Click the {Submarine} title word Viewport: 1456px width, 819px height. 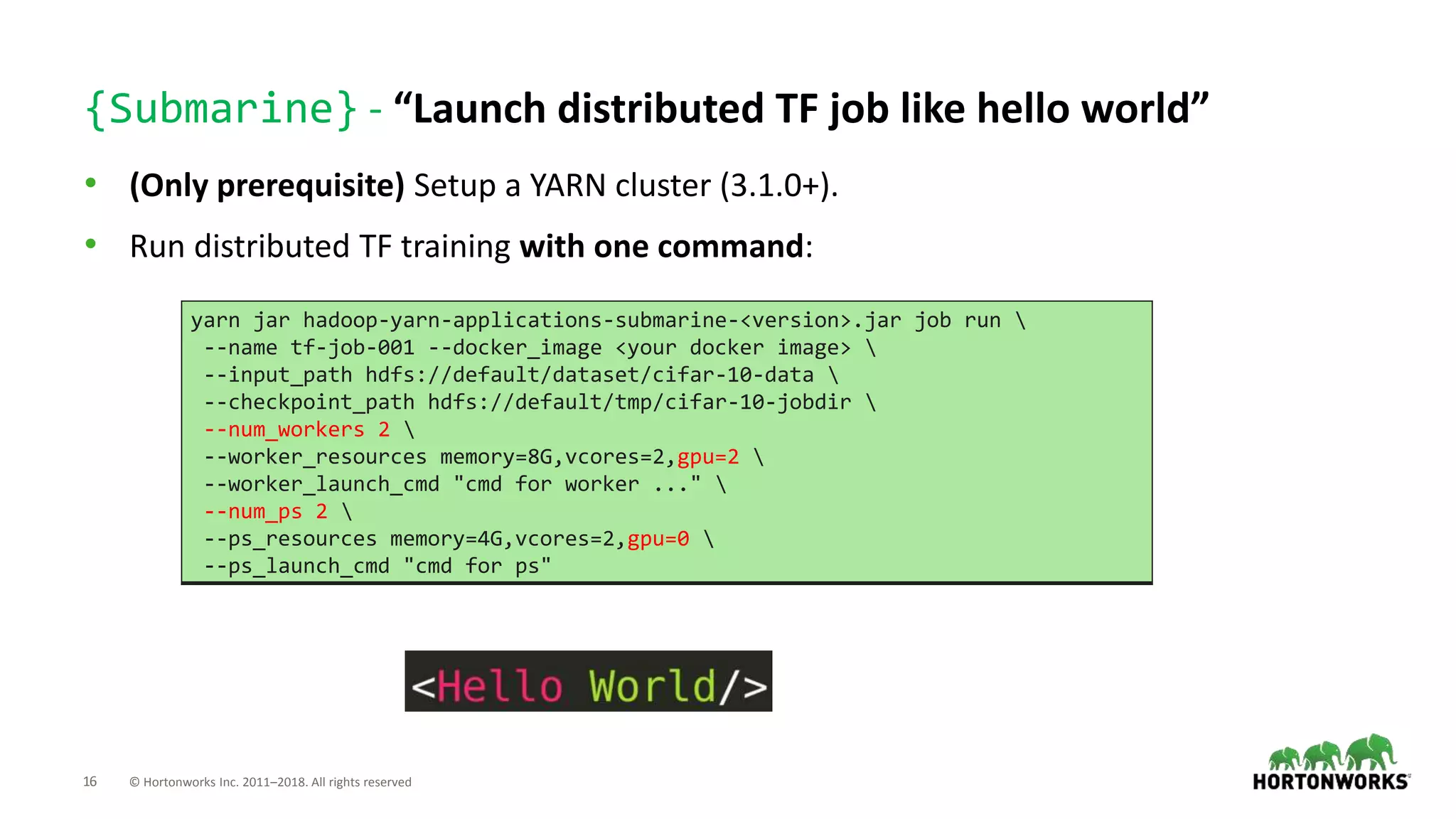(x=221, y=109)
